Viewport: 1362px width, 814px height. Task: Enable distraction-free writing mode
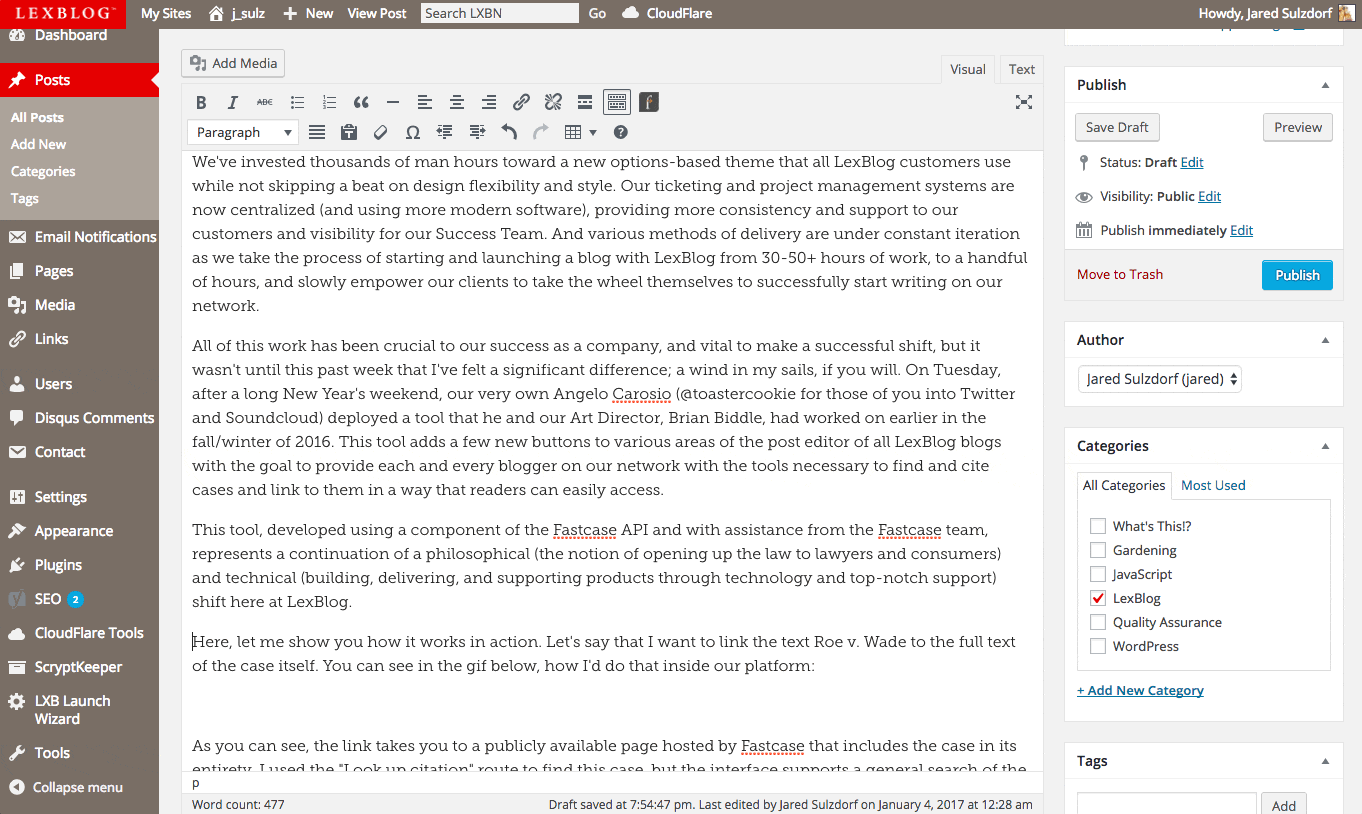pos(1024,102)
